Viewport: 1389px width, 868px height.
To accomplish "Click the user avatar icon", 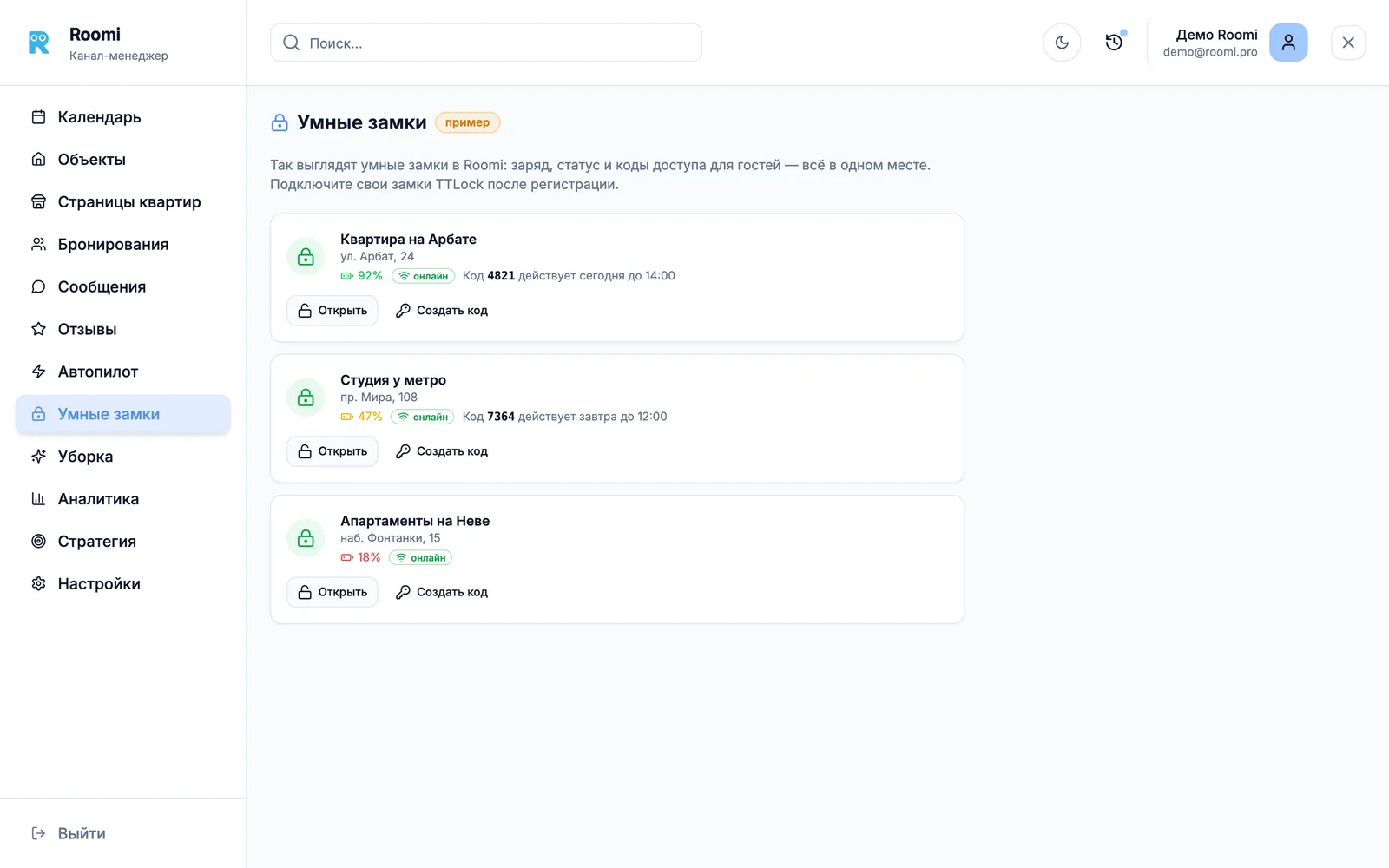I will 1288,43.
